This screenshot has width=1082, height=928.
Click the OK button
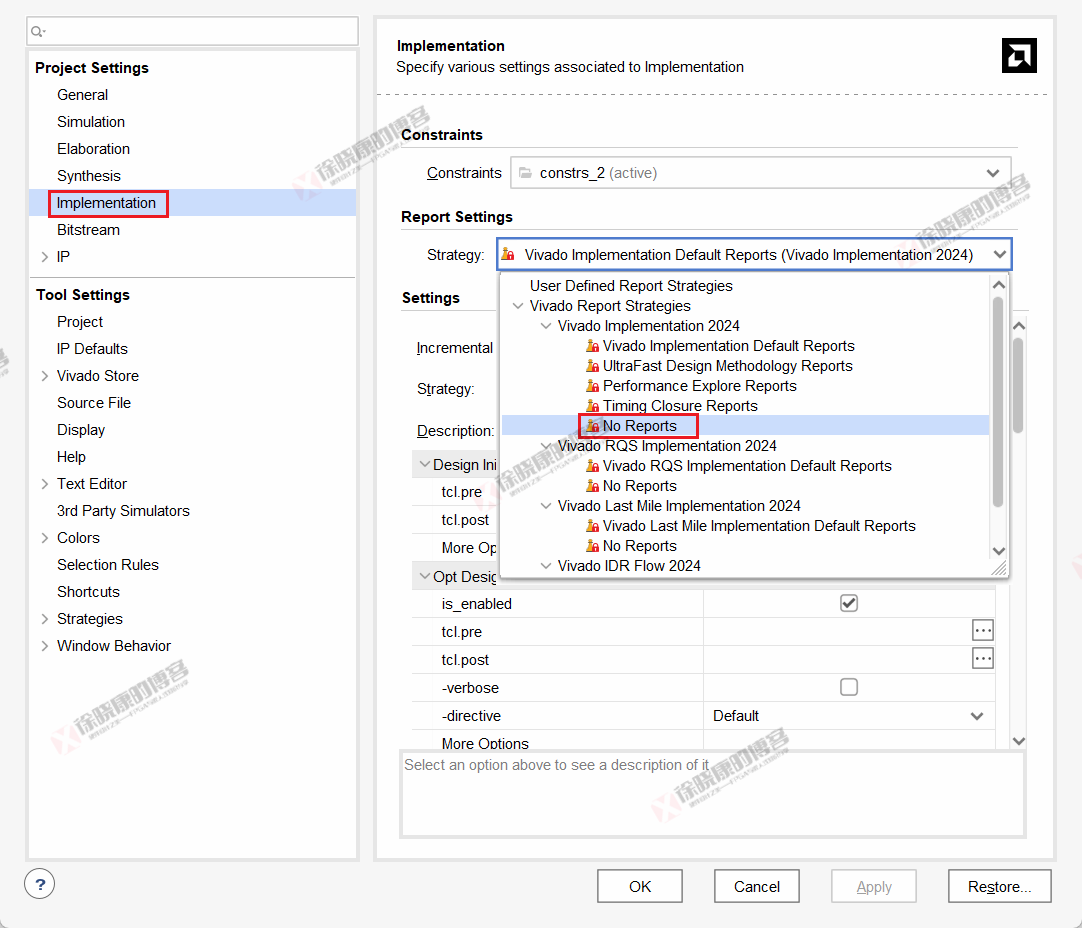click(640, 887)
